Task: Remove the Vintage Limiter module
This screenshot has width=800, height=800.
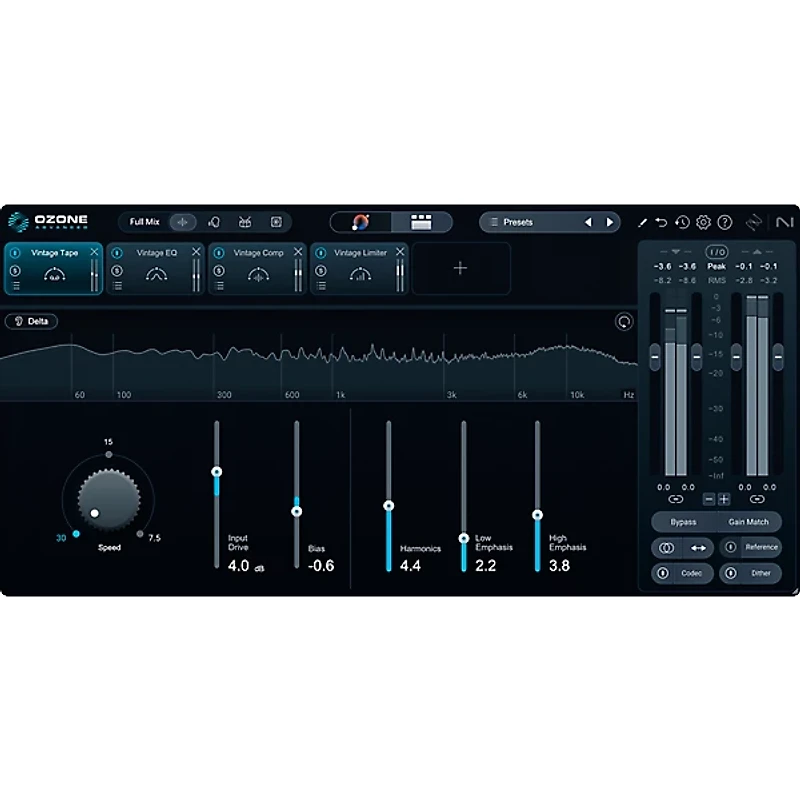Action: [400, 252]
